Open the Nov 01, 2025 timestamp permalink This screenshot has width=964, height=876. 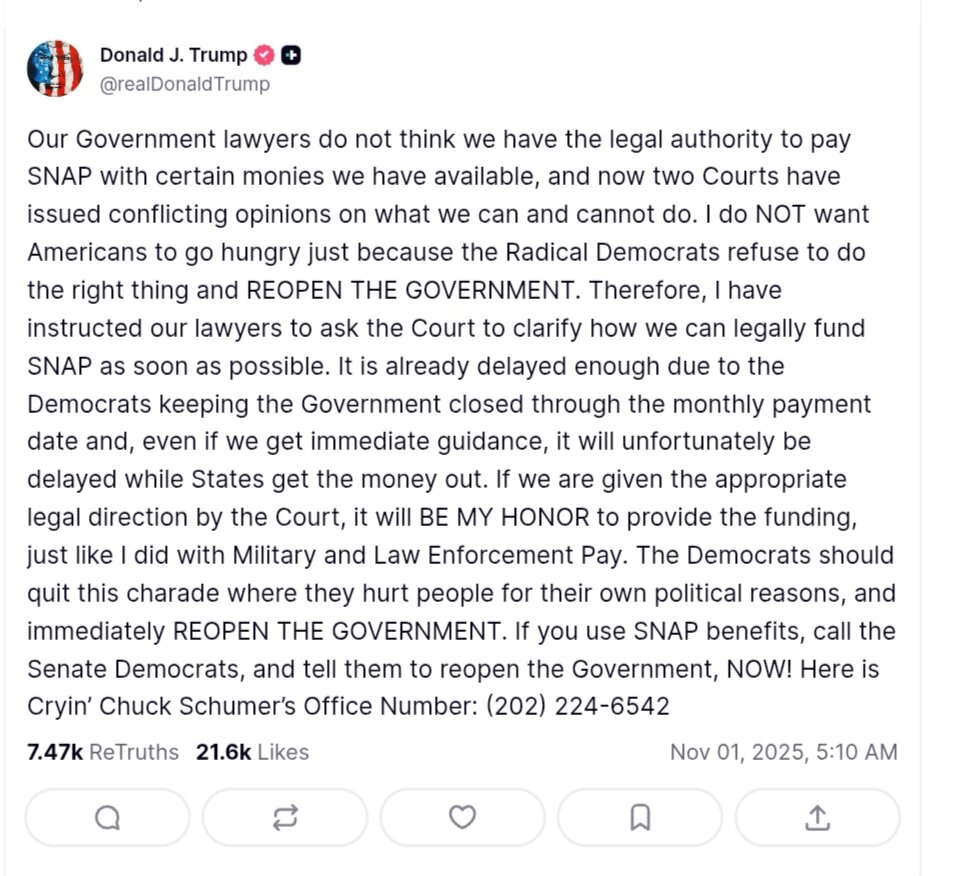point(783,752)
